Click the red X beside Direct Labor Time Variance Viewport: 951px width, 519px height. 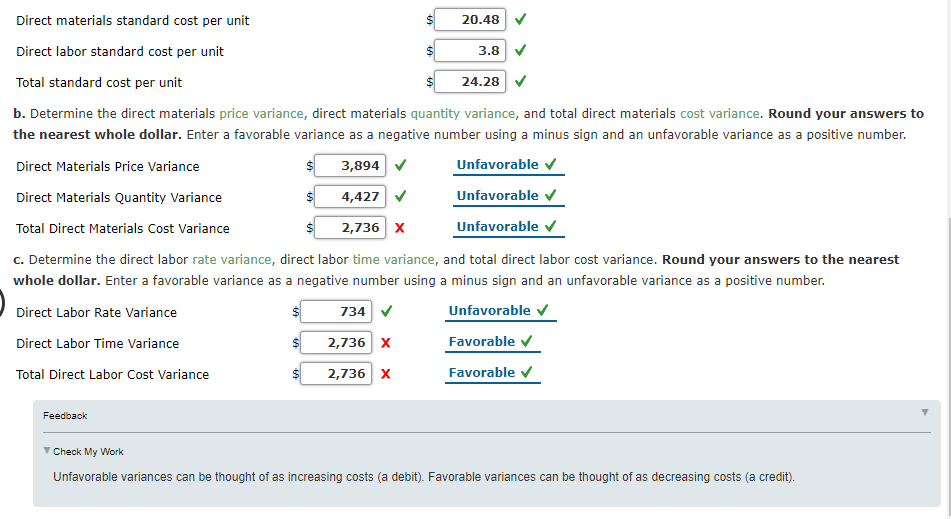[x=386, y=343]
